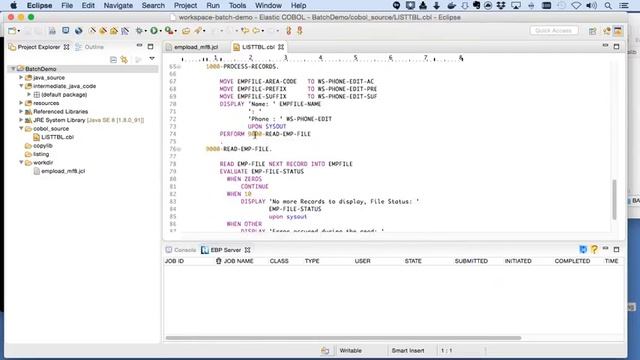Click the second red annotation toolbar icon
This screenshot has height=360, width=640.
click(300, 31)
